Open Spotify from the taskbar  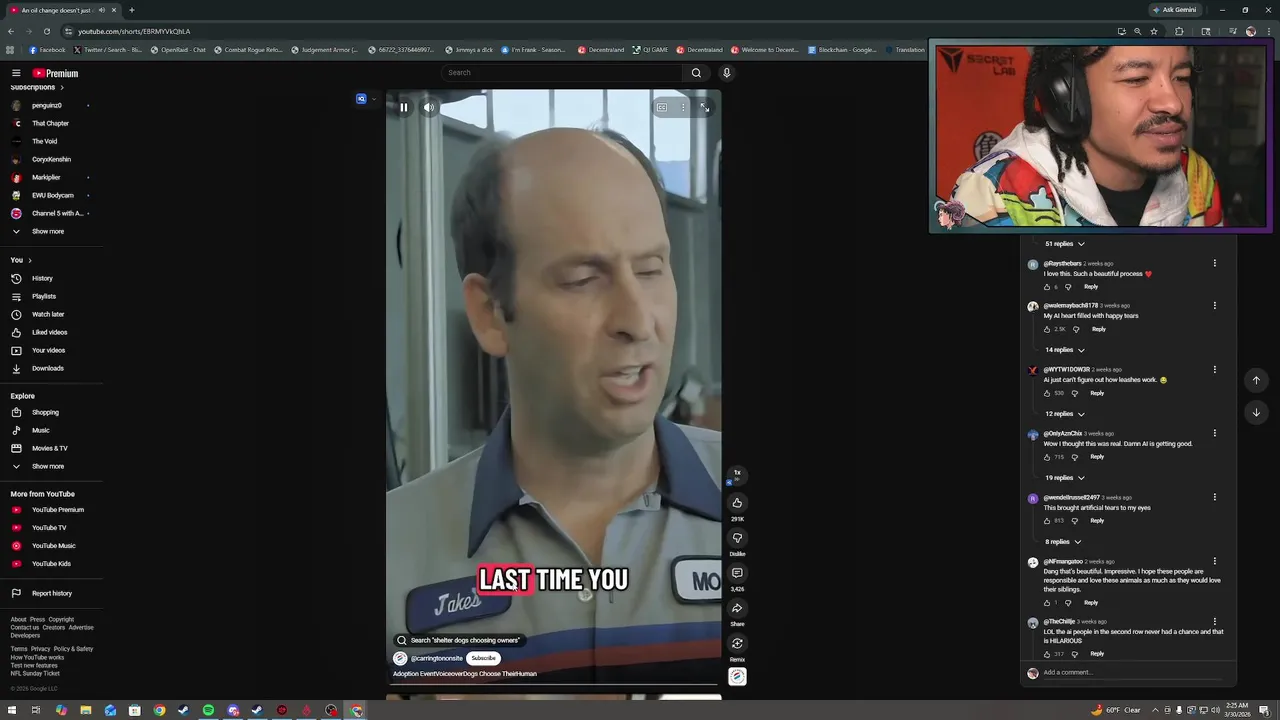click(208, 711)
